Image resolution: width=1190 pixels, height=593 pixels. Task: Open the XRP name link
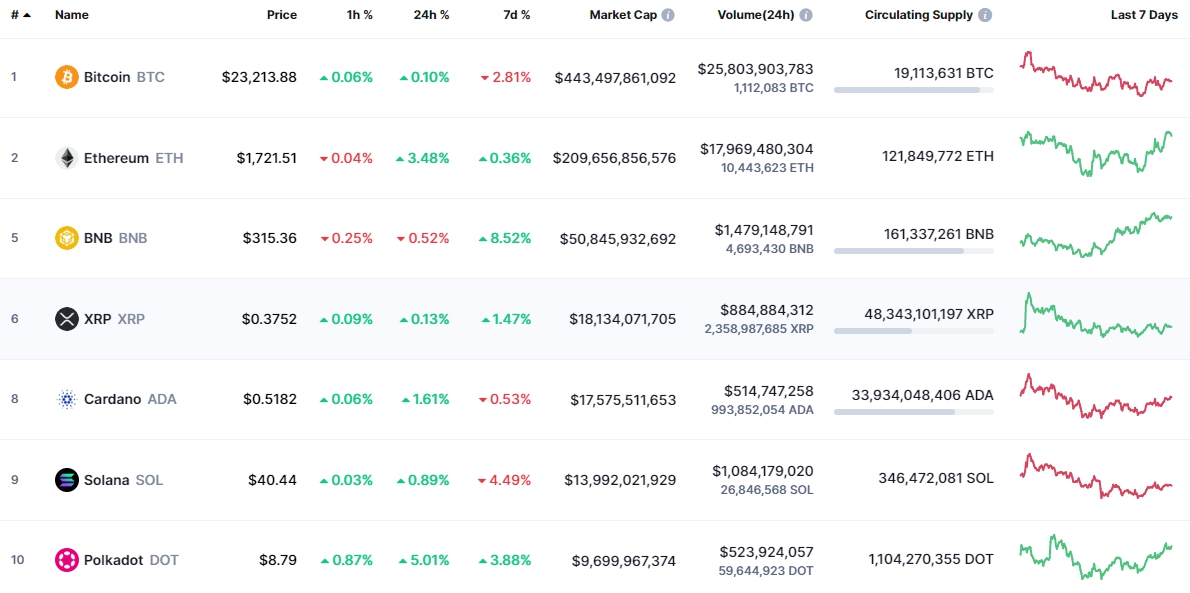click(114, 319)
